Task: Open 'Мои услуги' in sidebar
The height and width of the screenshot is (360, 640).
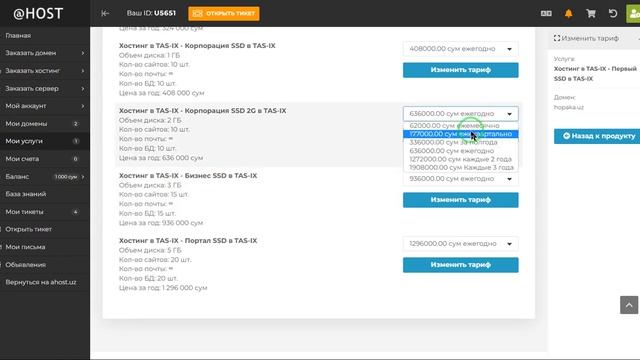Action: coord(45,141)
